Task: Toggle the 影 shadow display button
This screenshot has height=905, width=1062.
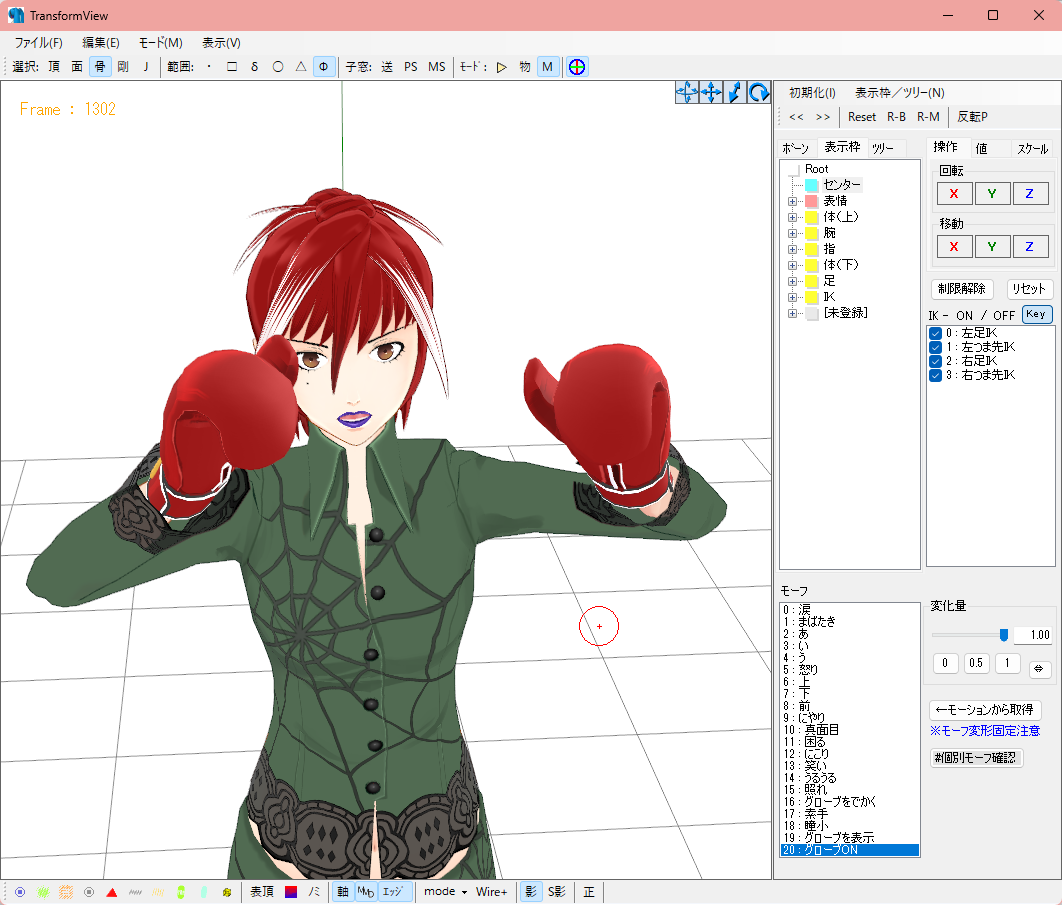Action: coord(531,892)
